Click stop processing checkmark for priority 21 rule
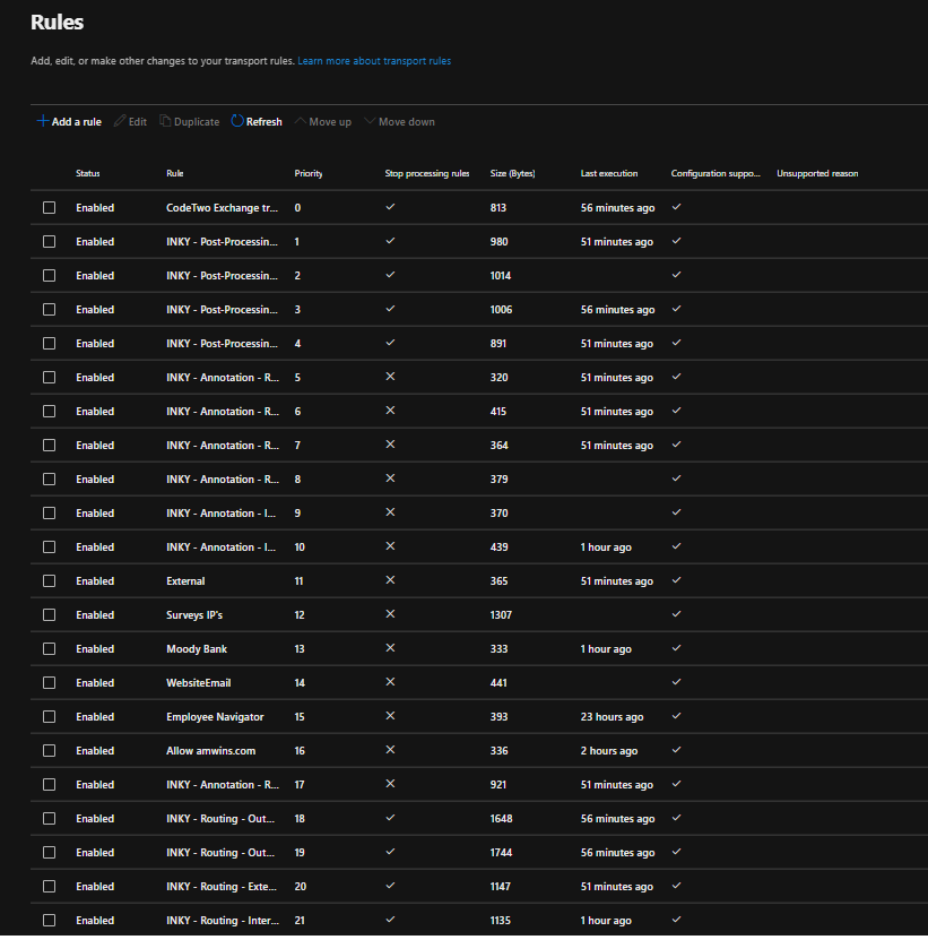Image resolution: width=928 pixels, height=936 pixels. (x=390, y=919)
